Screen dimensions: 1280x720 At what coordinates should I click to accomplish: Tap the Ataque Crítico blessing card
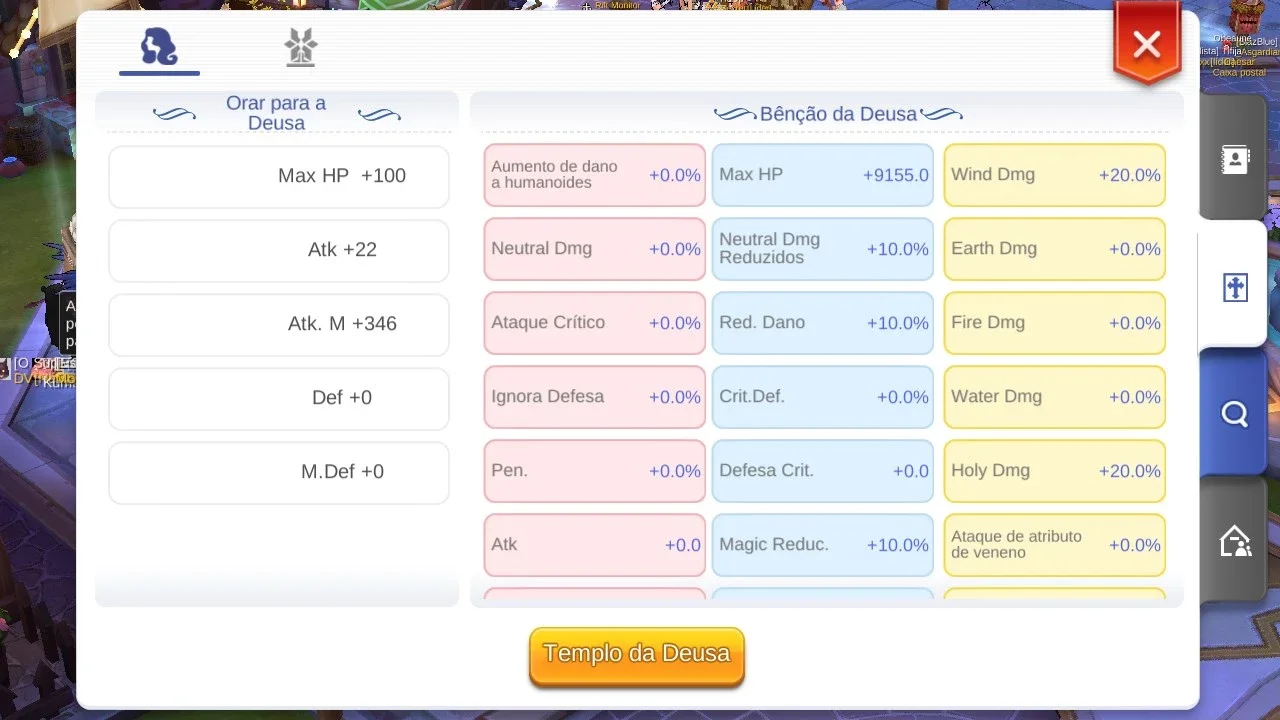coord(595,323)
